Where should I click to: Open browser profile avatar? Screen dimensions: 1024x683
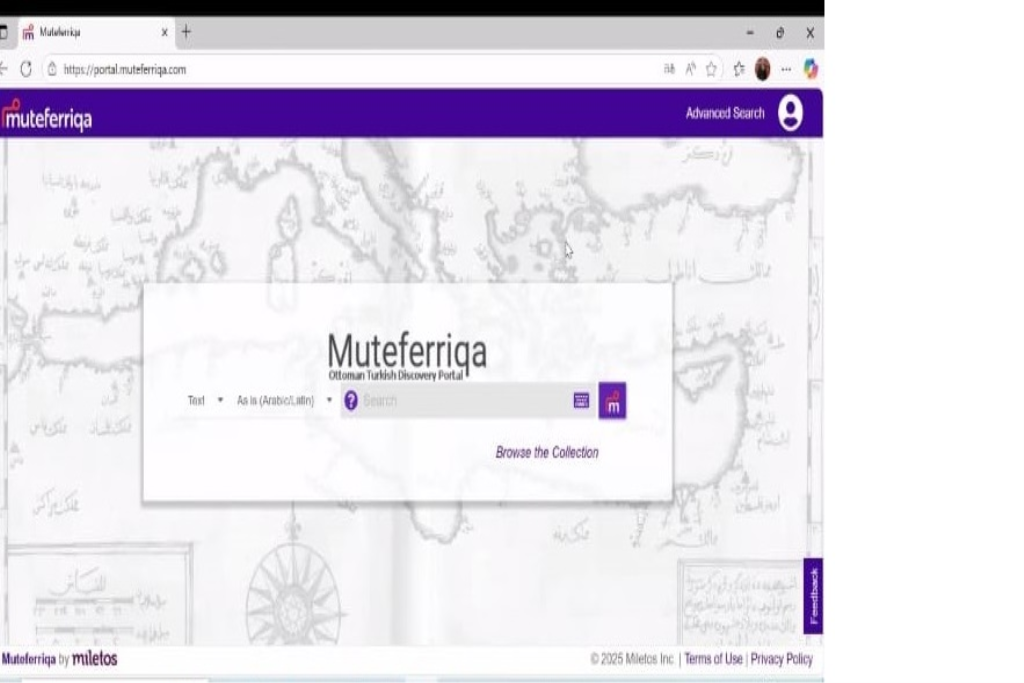(x=762, y=69)
